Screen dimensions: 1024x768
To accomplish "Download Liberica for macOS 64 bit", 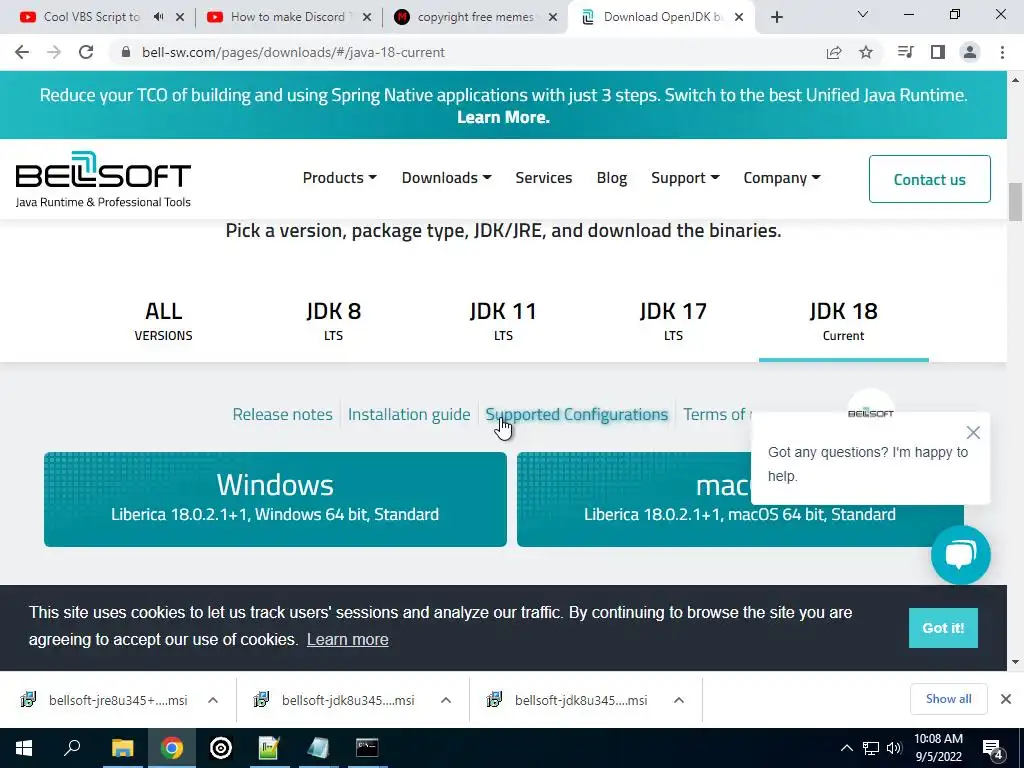I will [x=740, y=499].
